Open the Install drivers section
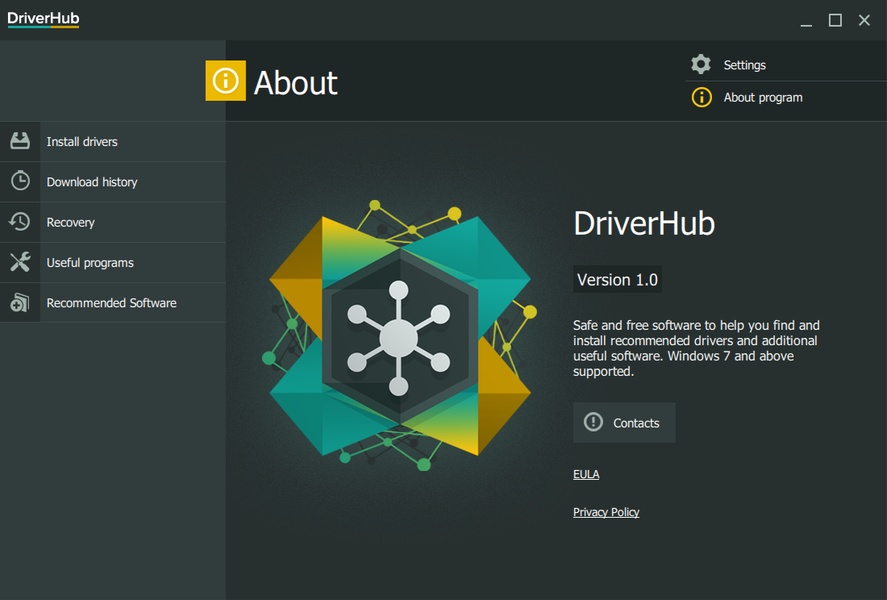887x600 pixels. point(82,142)
